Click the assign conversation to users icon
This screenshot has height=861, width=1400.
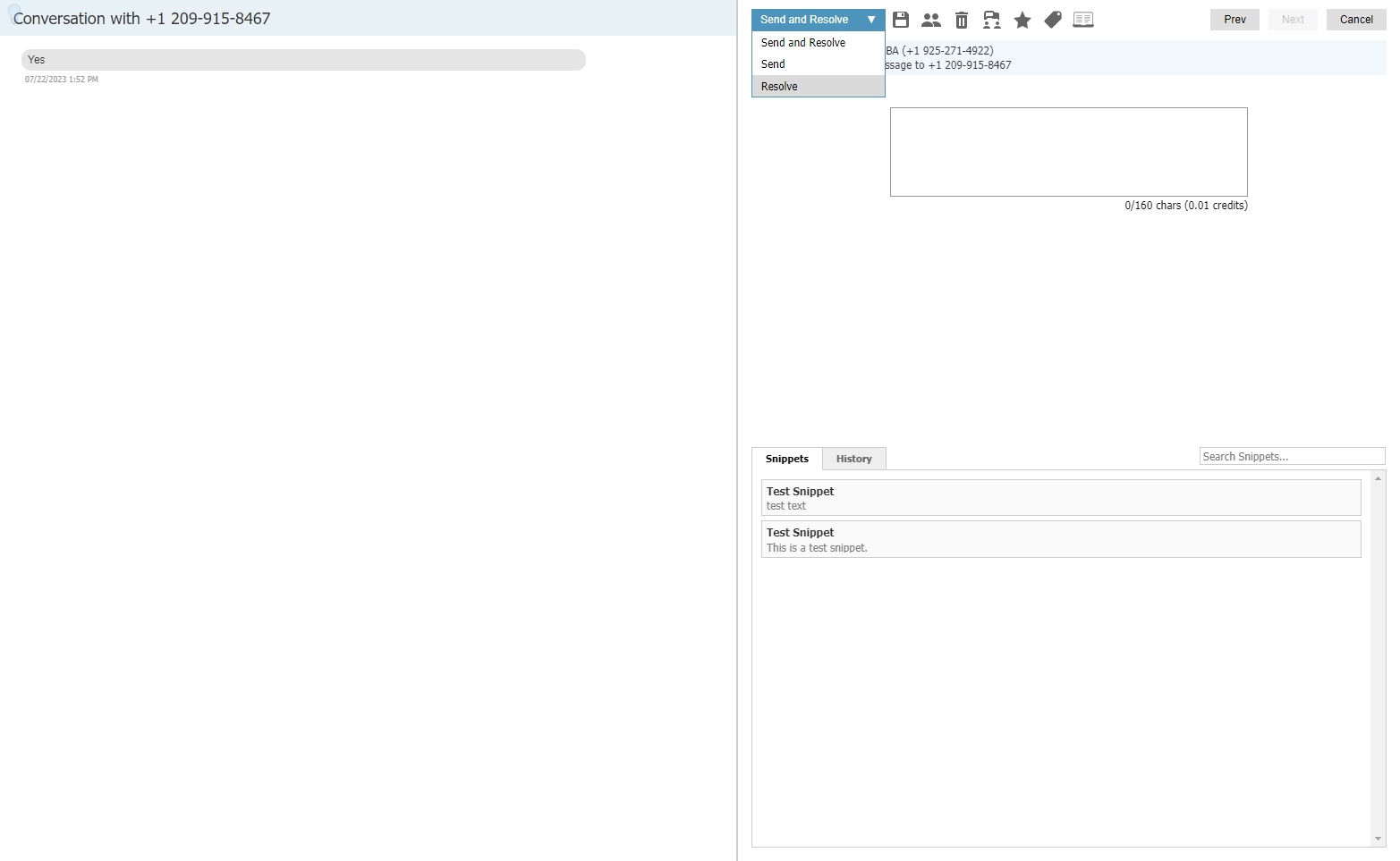click(x=992, y=20)
